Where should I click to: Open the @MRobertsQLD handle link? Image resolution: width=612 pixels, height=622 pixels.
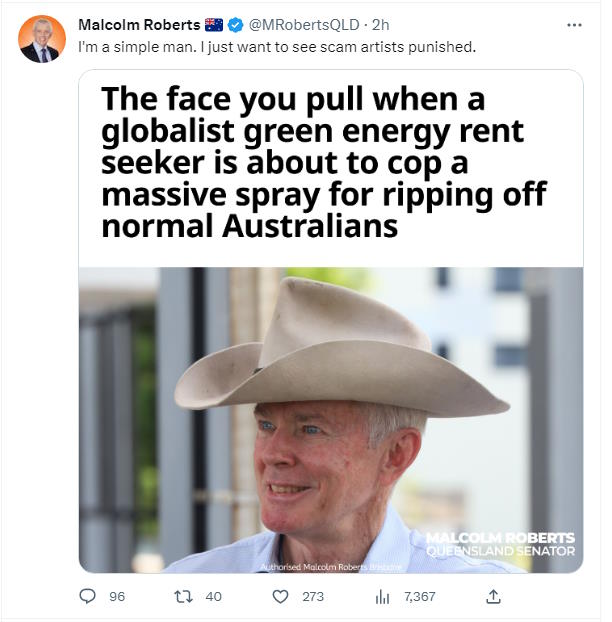[304, 25]
